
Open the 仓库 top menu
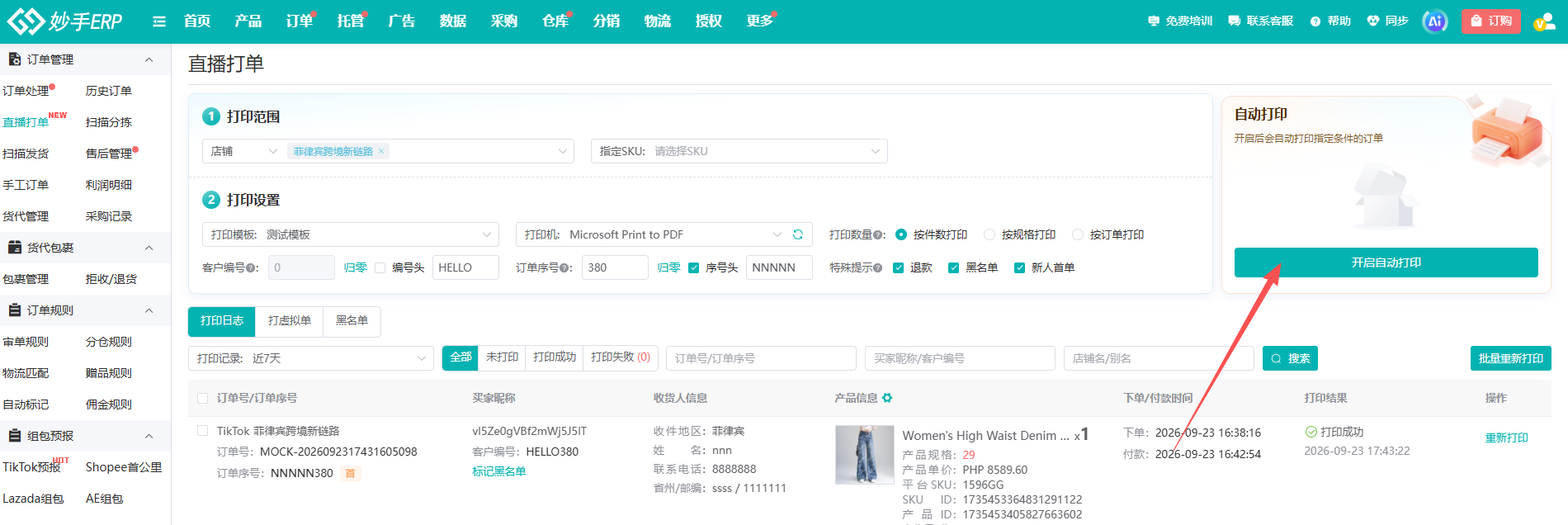pyautogui.click(x=555, y=21)
